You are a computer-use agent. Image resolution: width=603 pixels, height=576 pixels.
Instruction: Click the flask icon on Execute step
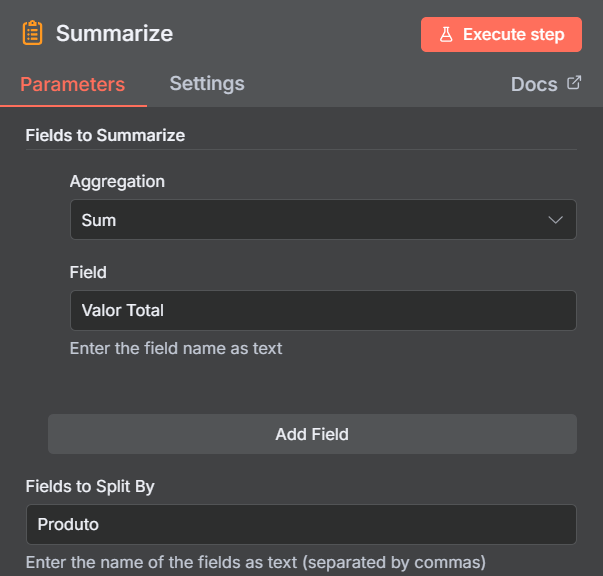click(x=446, y=34)
